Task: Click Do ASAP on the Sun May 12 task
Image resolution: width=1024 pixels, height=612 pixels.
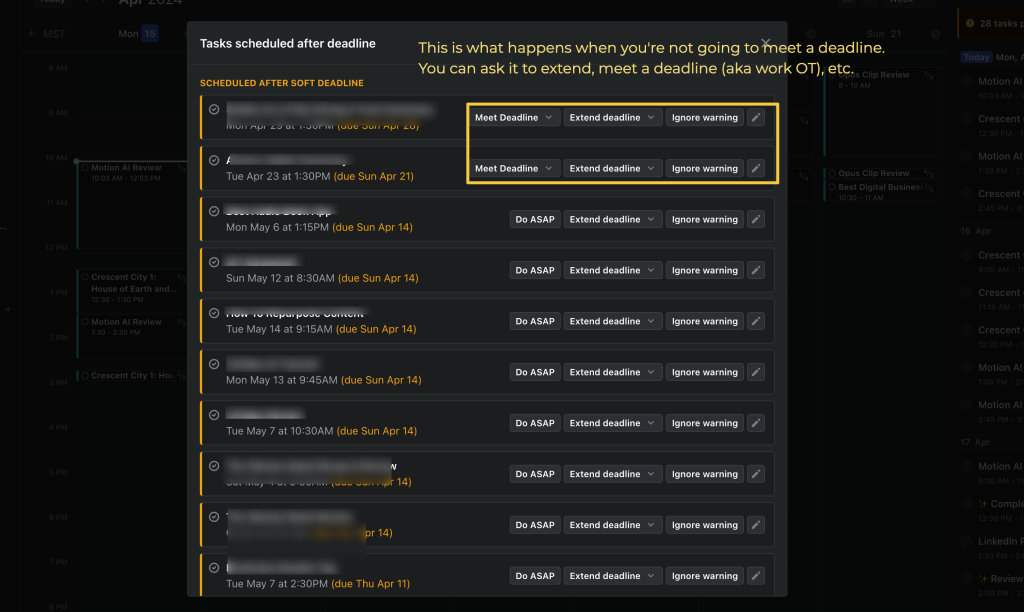Action: [535, 270]
